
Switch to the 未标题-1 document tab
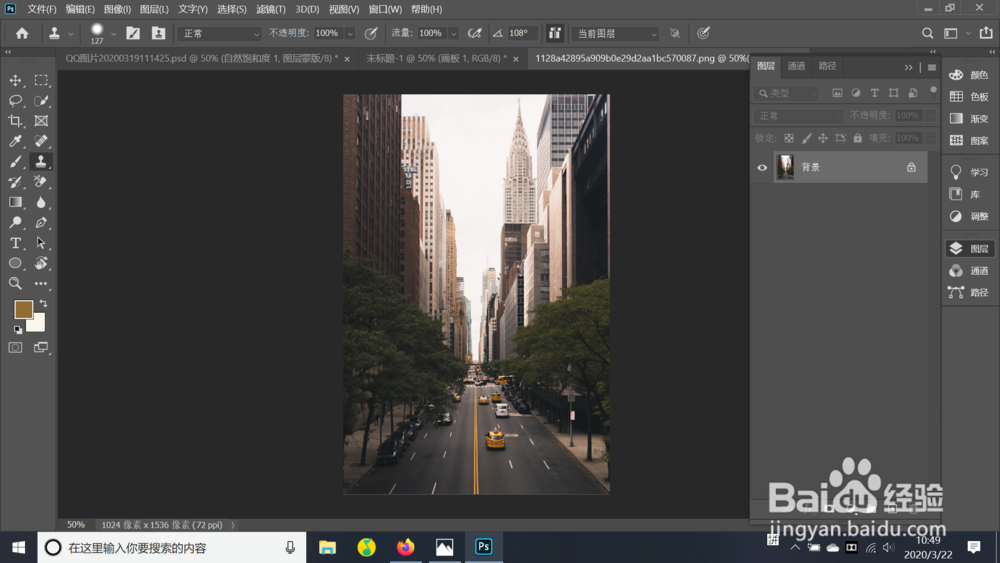[436, 58]
